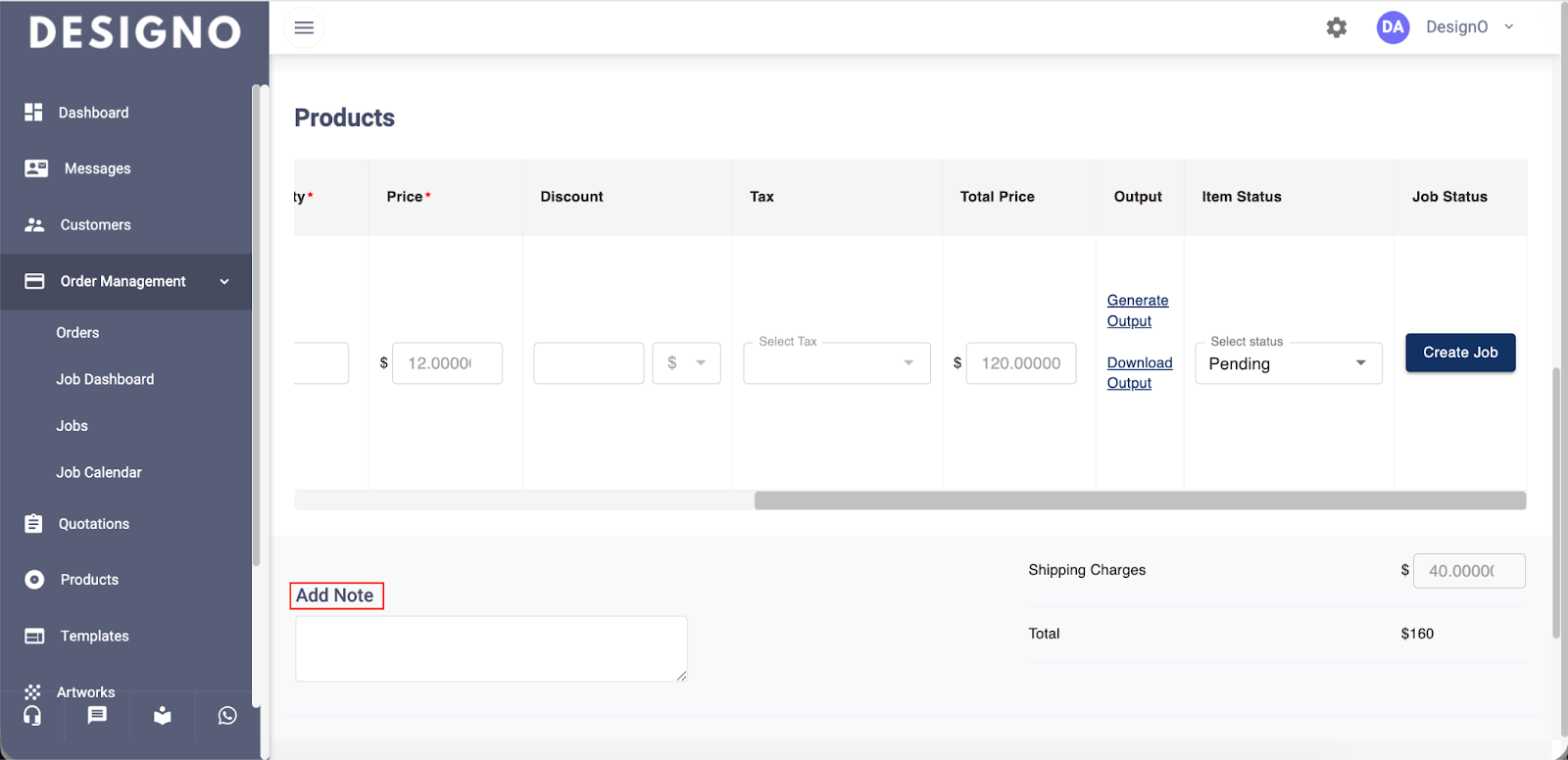Select Job Calendar in the sidebar
1568x760 pixels.
click(x=99, y=472)
